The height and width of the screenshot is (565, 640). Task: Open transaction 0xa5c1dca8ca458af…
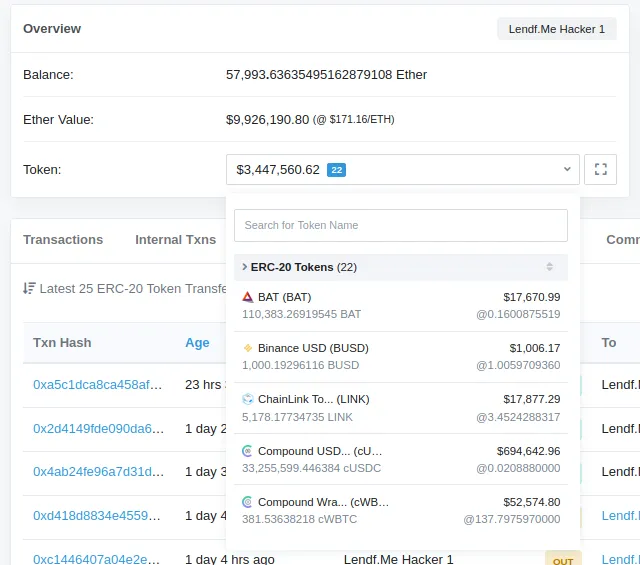[98, 385]
